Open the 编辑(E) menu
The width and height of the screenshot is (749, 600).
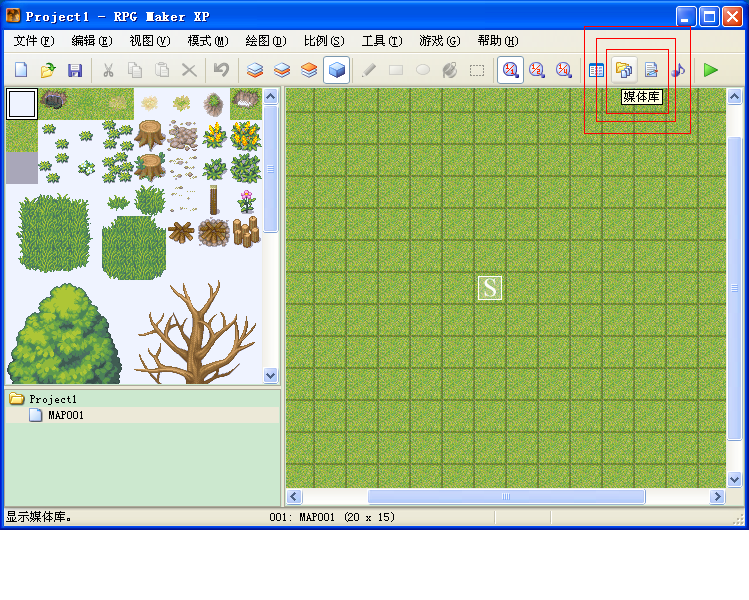click(92, 41)
